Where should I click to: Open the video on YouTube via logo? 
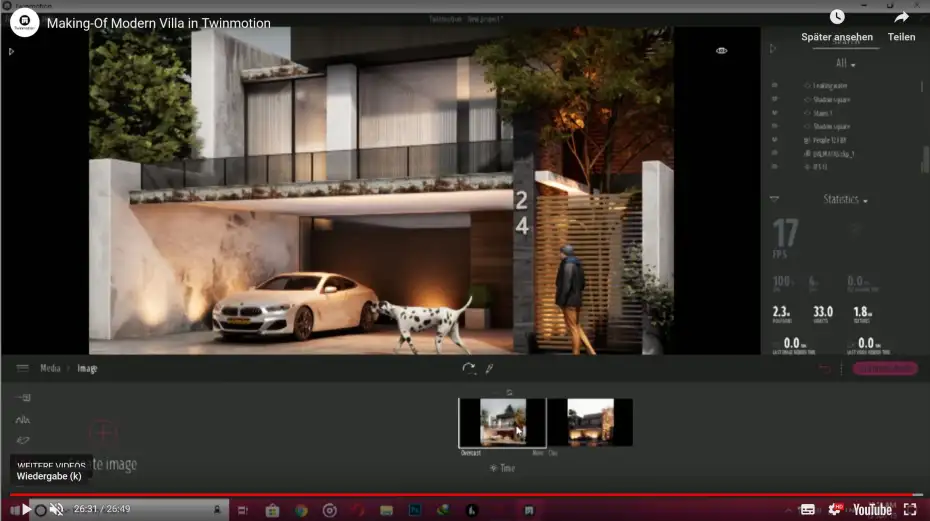point(872,510)
